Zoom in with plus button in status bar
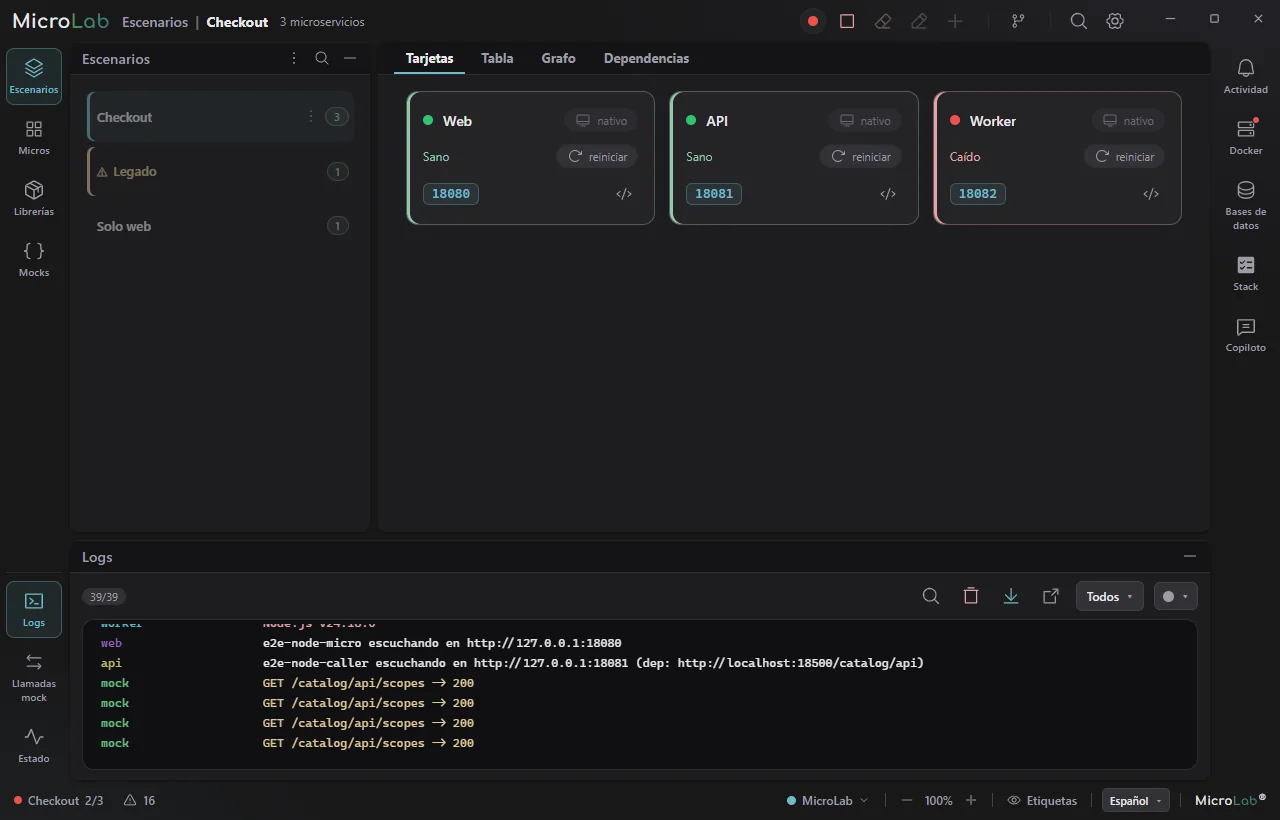This screenshot has width=1280, height=820. [971, 801]
